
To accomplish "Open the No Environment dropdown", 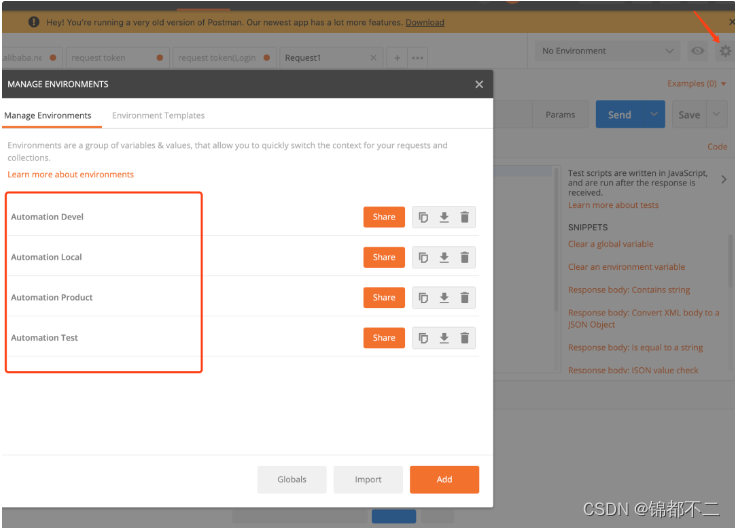I will (608, 51).
